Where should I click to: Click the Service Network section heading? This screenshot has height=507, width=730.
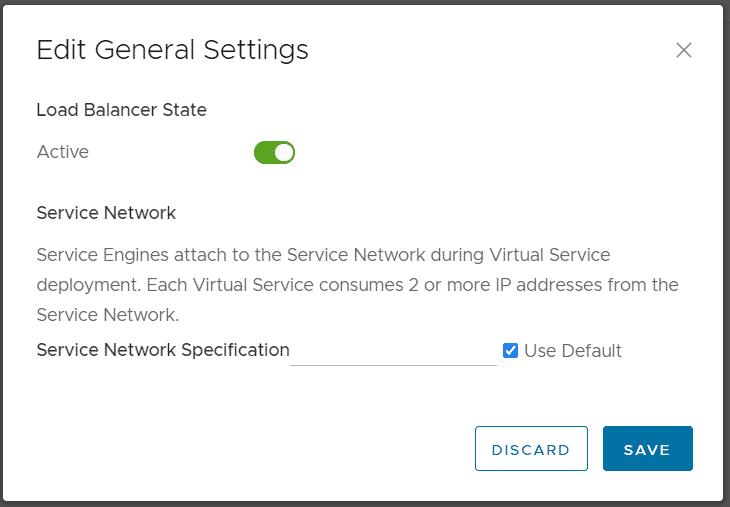(106, 213)
